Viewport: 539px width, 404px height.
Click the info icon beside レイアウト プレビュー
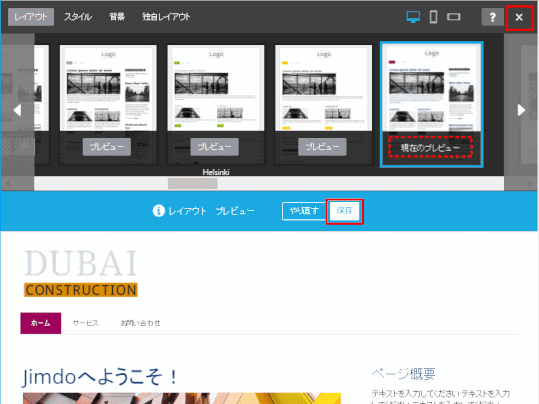[x=158, y=210]
